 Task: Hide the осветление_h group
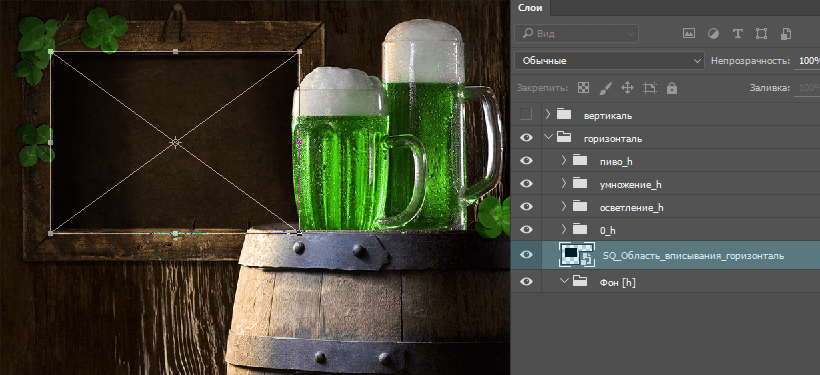526,207
